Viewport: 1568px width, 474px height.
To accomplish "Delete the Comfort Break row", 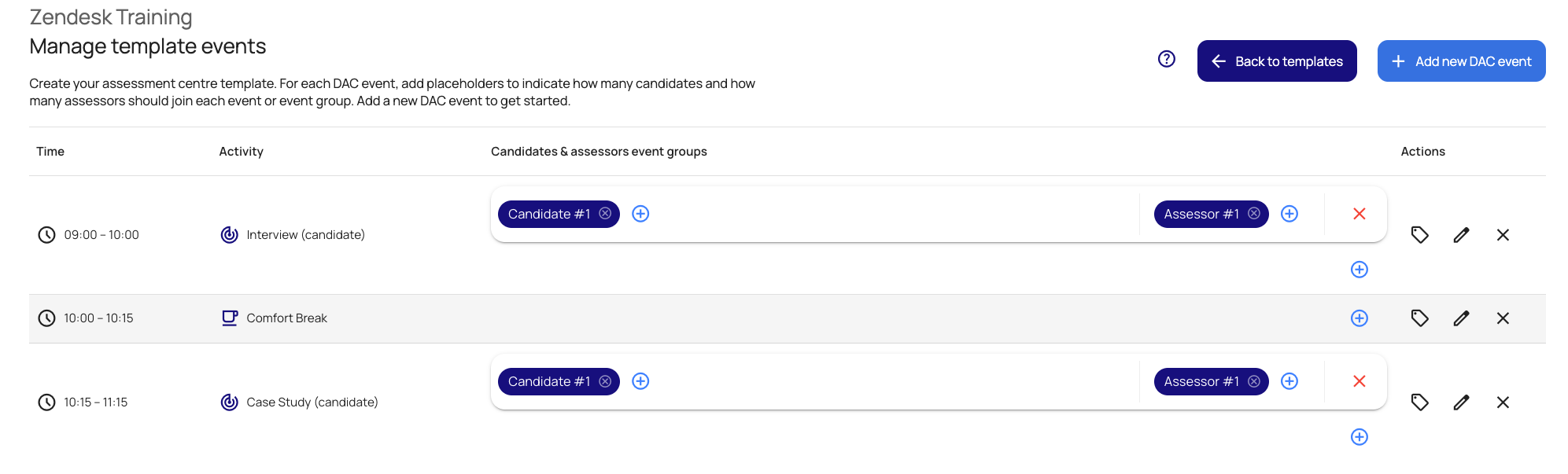I will click(x=1503, y=318).
